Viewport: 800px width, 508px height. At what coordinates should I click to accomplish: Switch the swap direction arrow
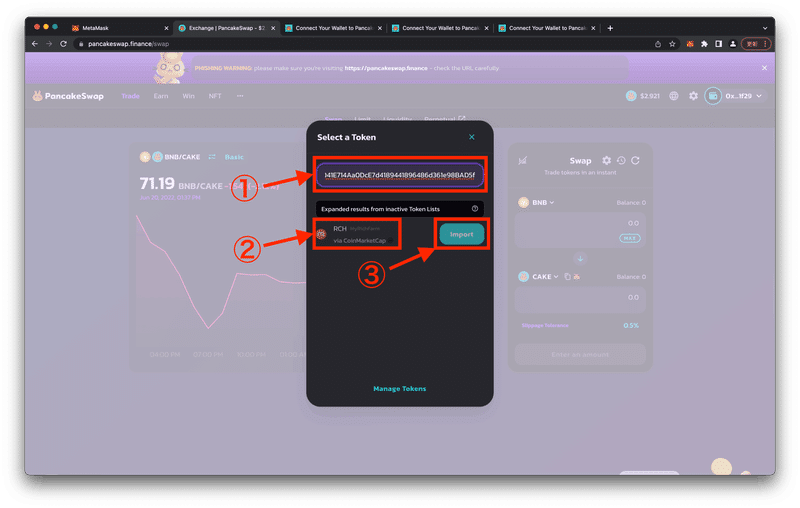(x=580, y=259)
